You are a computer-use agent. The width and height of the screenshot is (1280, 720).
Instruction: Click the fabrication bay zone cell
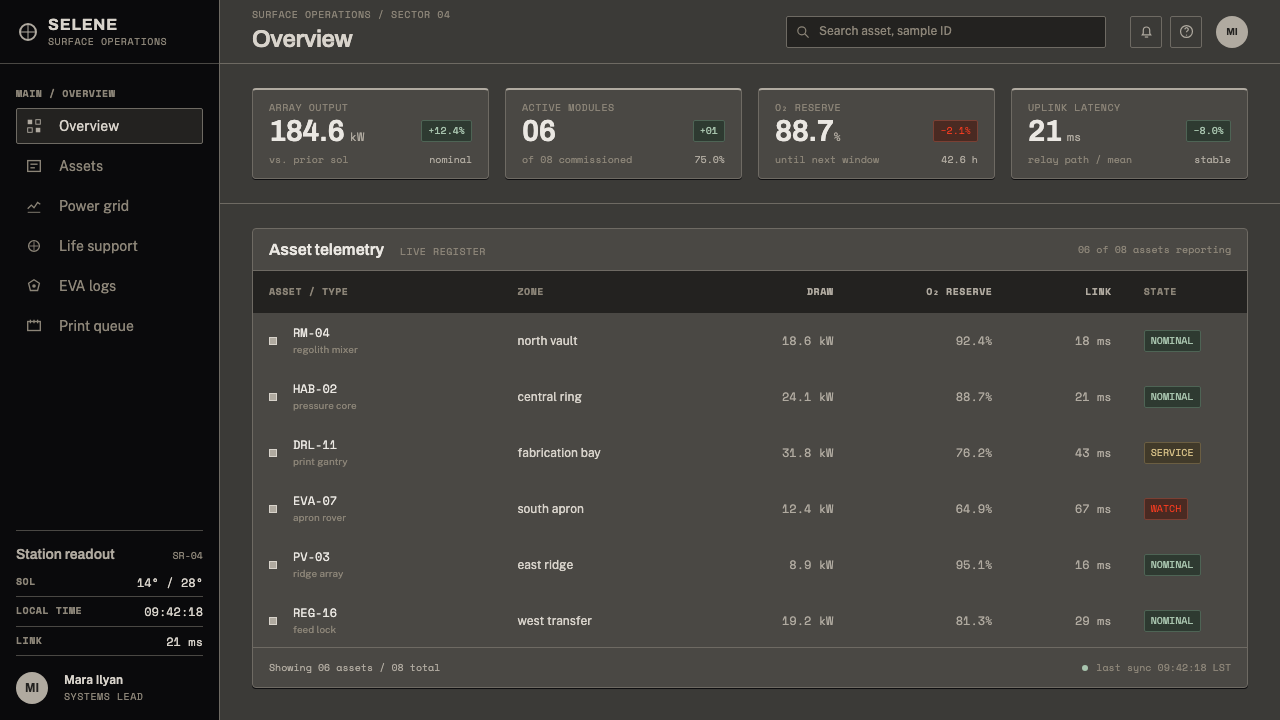point(559,453)
